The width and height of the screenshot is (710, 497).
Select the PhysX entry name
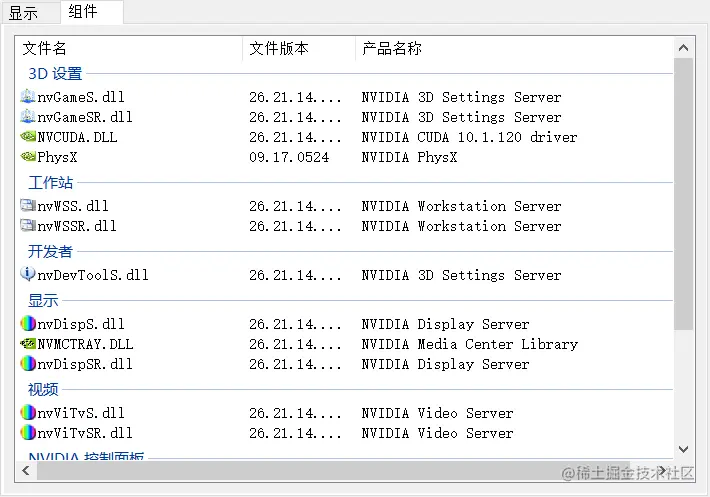57,157
